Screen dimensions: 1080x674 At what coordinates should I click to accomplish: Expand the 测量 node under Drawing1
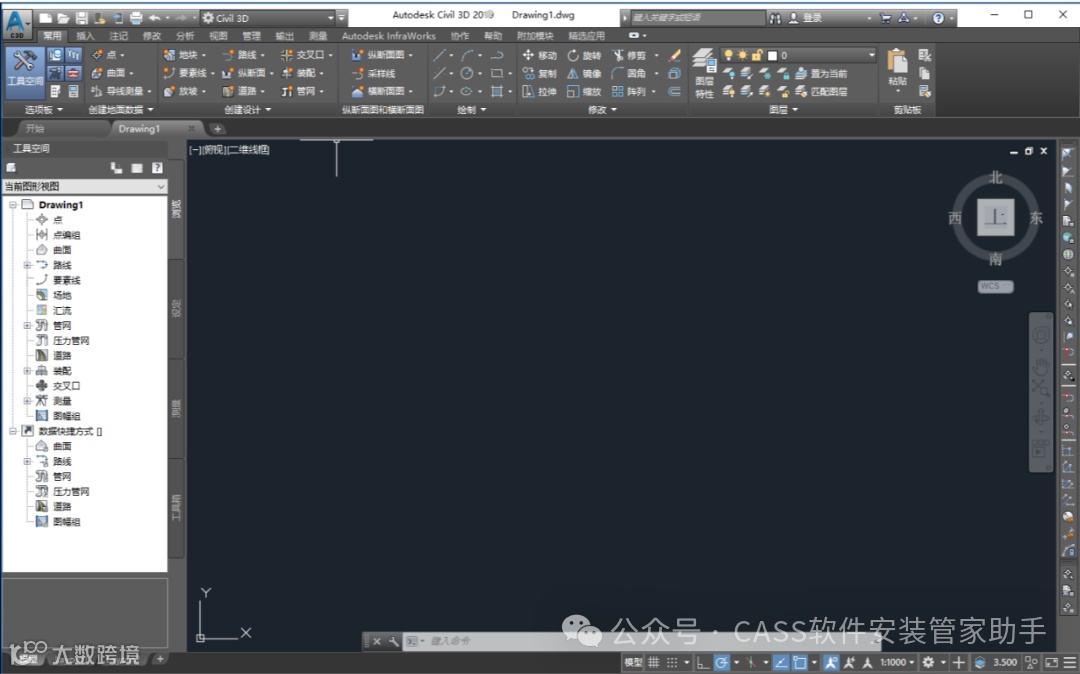pyautogui.click(x=28, y=401)
